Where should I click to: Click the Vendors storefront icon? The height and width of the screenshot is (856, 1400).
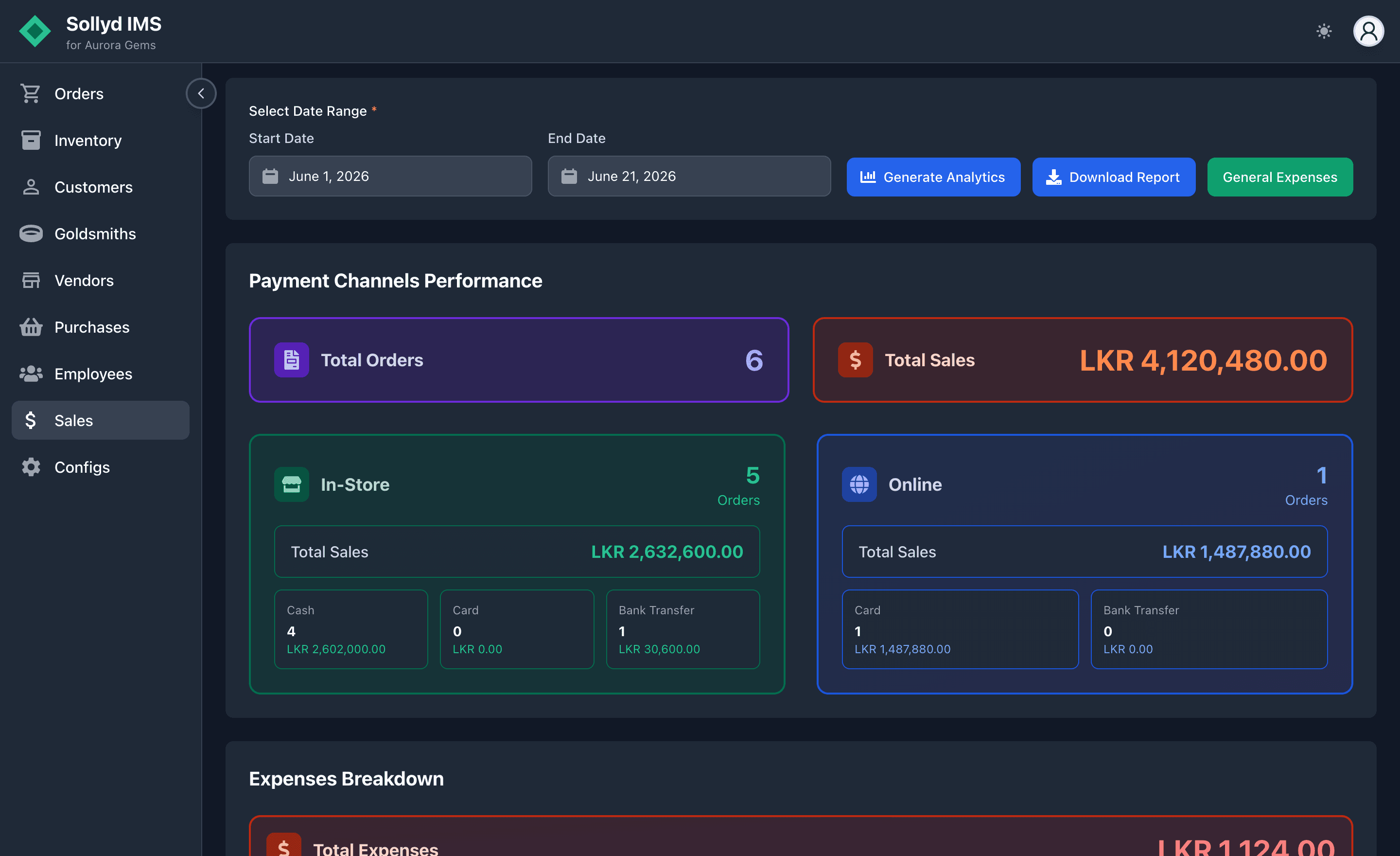click(31, 280)
